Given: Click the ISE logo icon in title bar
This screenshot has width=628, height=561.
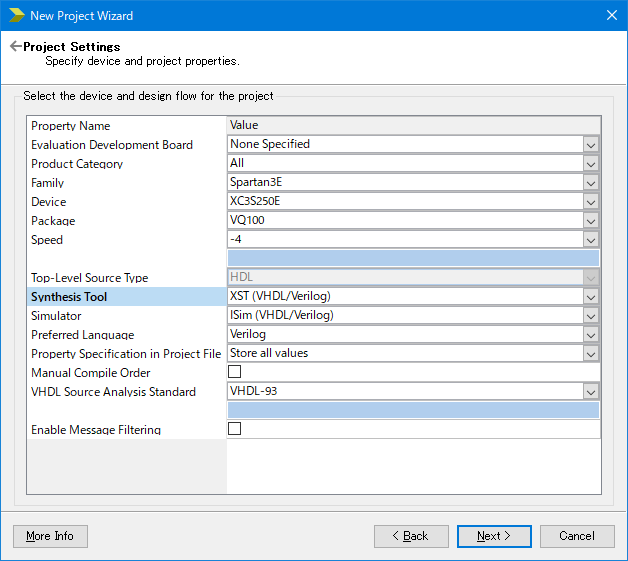Looking at the screenshot, I should pos(16,15).
